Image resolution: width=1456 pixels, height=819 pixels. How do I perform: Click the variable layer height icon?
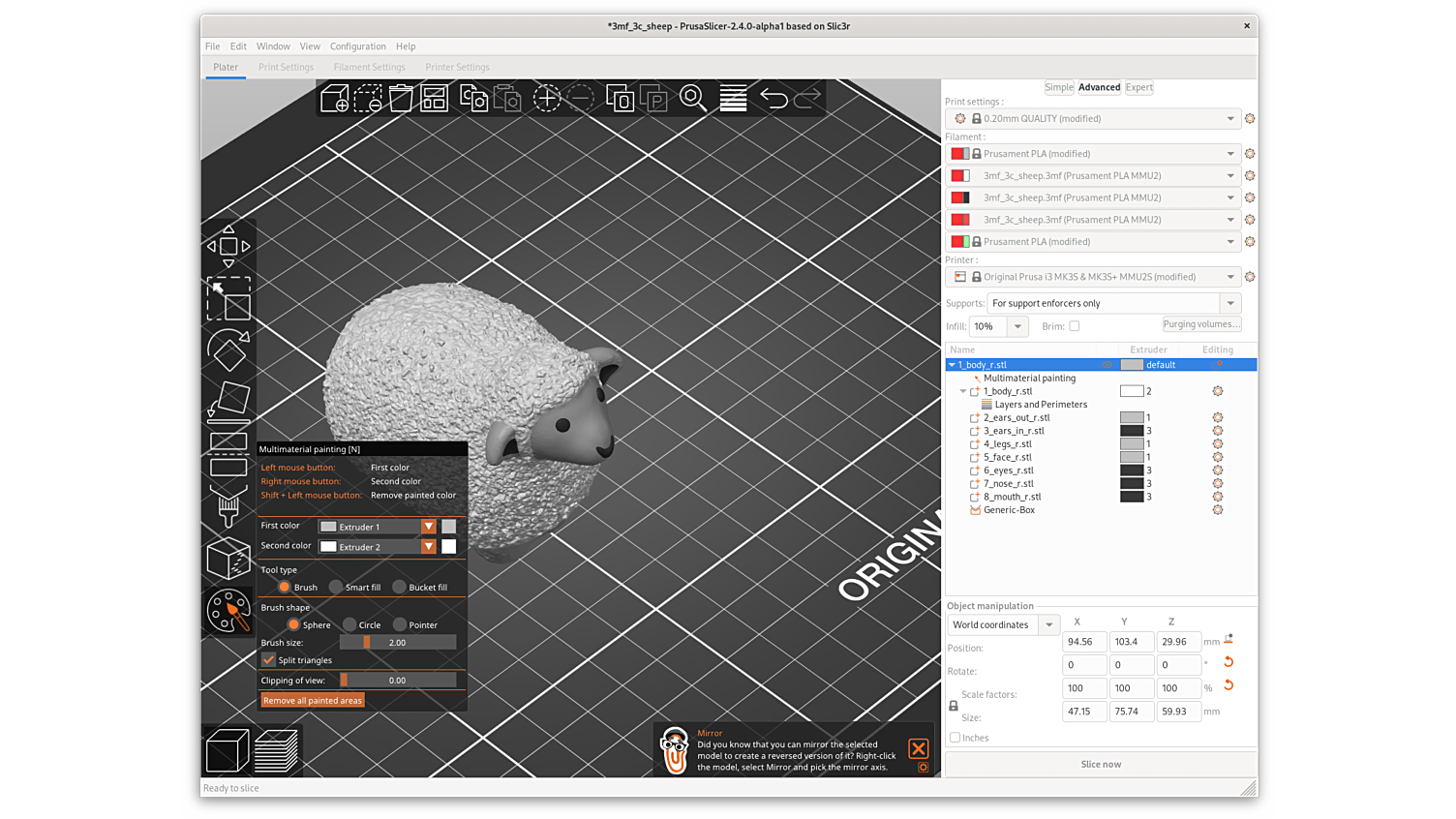[x=733, y=98]
